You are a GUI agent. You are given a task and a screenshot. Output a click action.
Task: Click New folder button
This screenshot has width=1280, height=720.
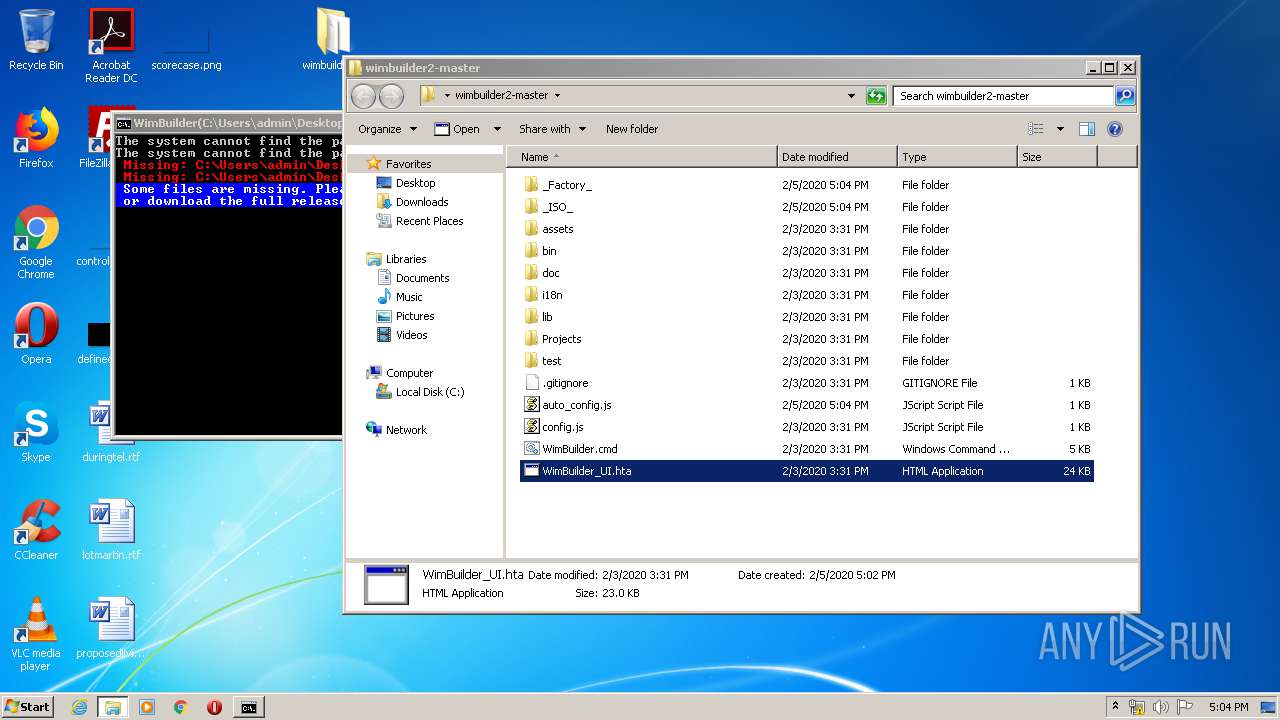(632, 129)
